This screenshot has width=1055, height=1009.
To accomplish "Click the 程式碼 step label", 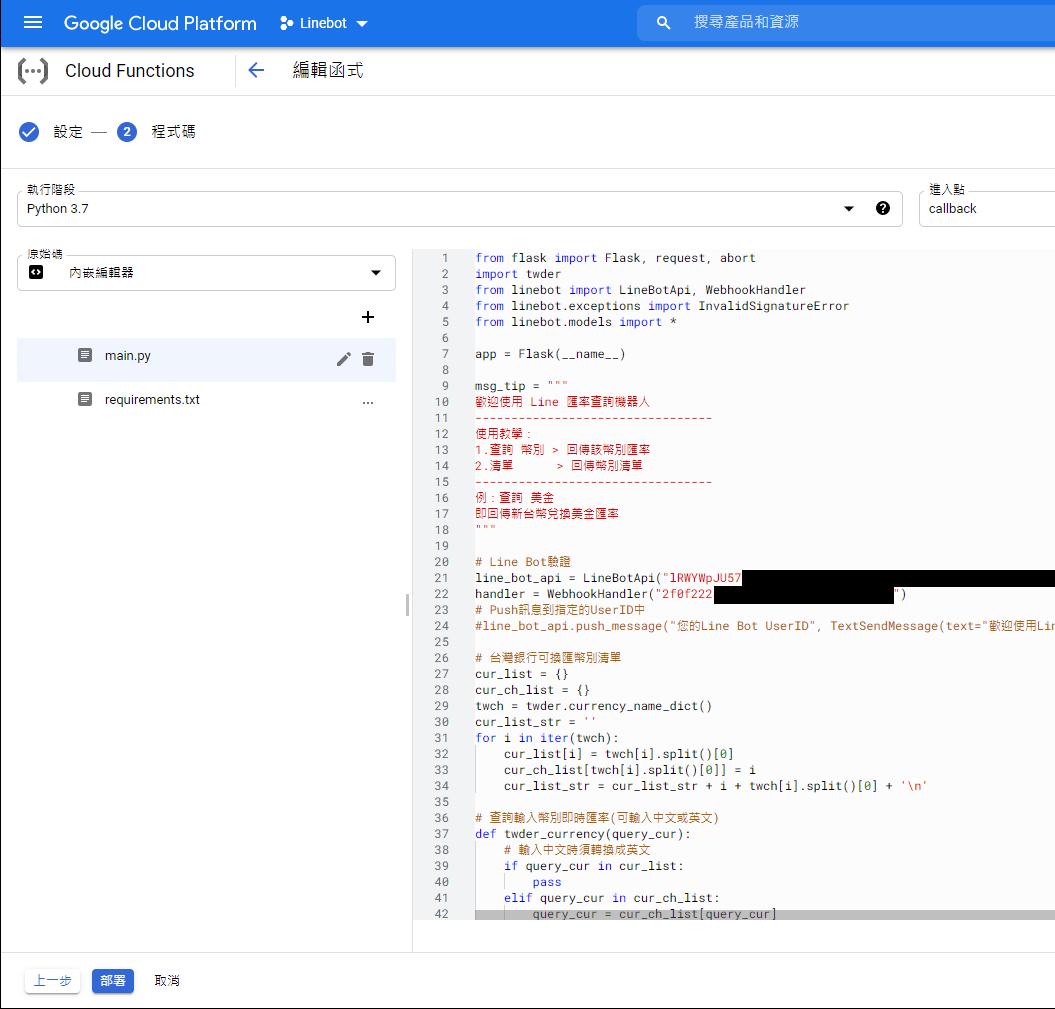I will click(174, 132).
